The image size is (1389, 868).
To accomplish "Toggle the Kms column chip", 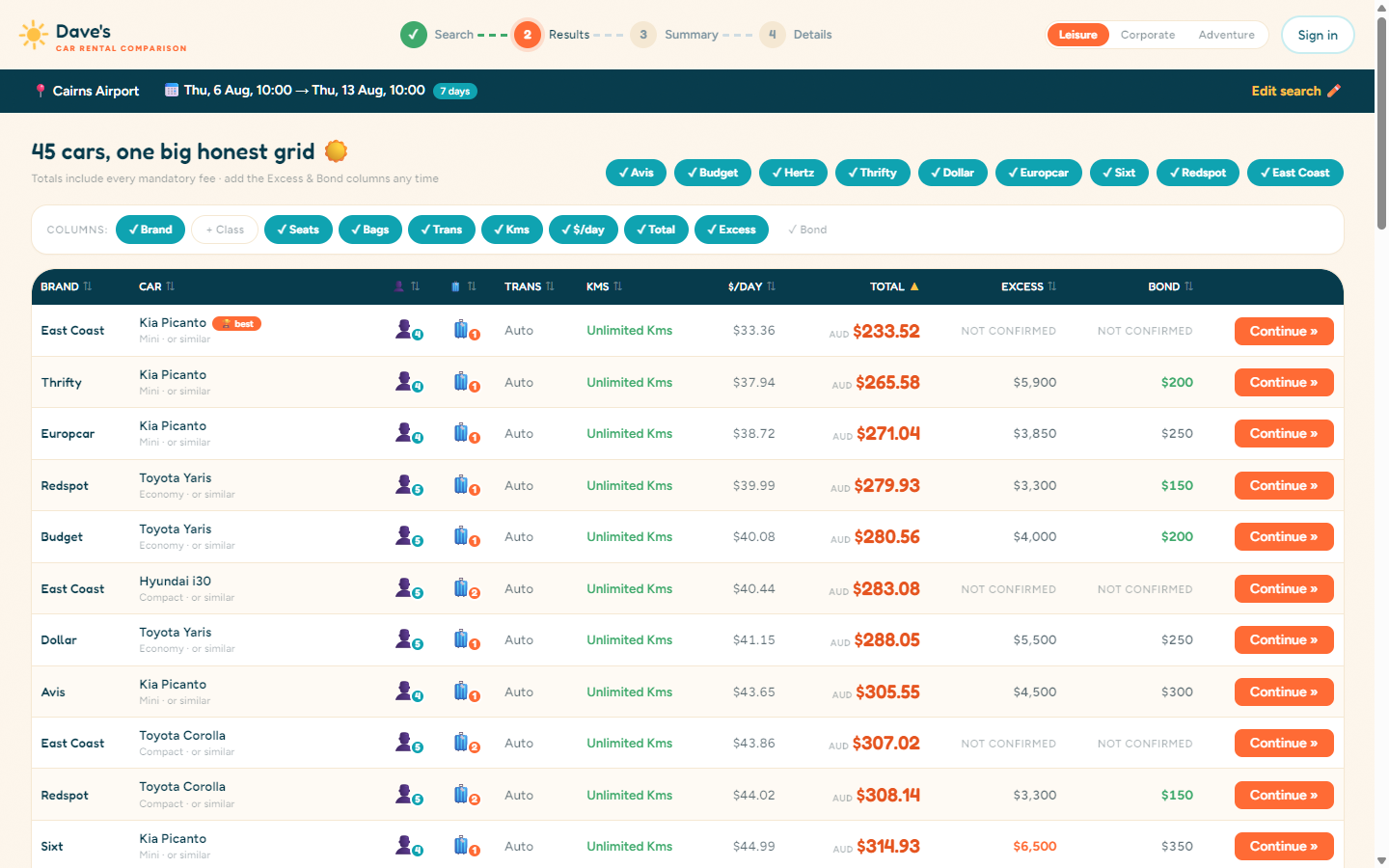I will pos(511,230).
